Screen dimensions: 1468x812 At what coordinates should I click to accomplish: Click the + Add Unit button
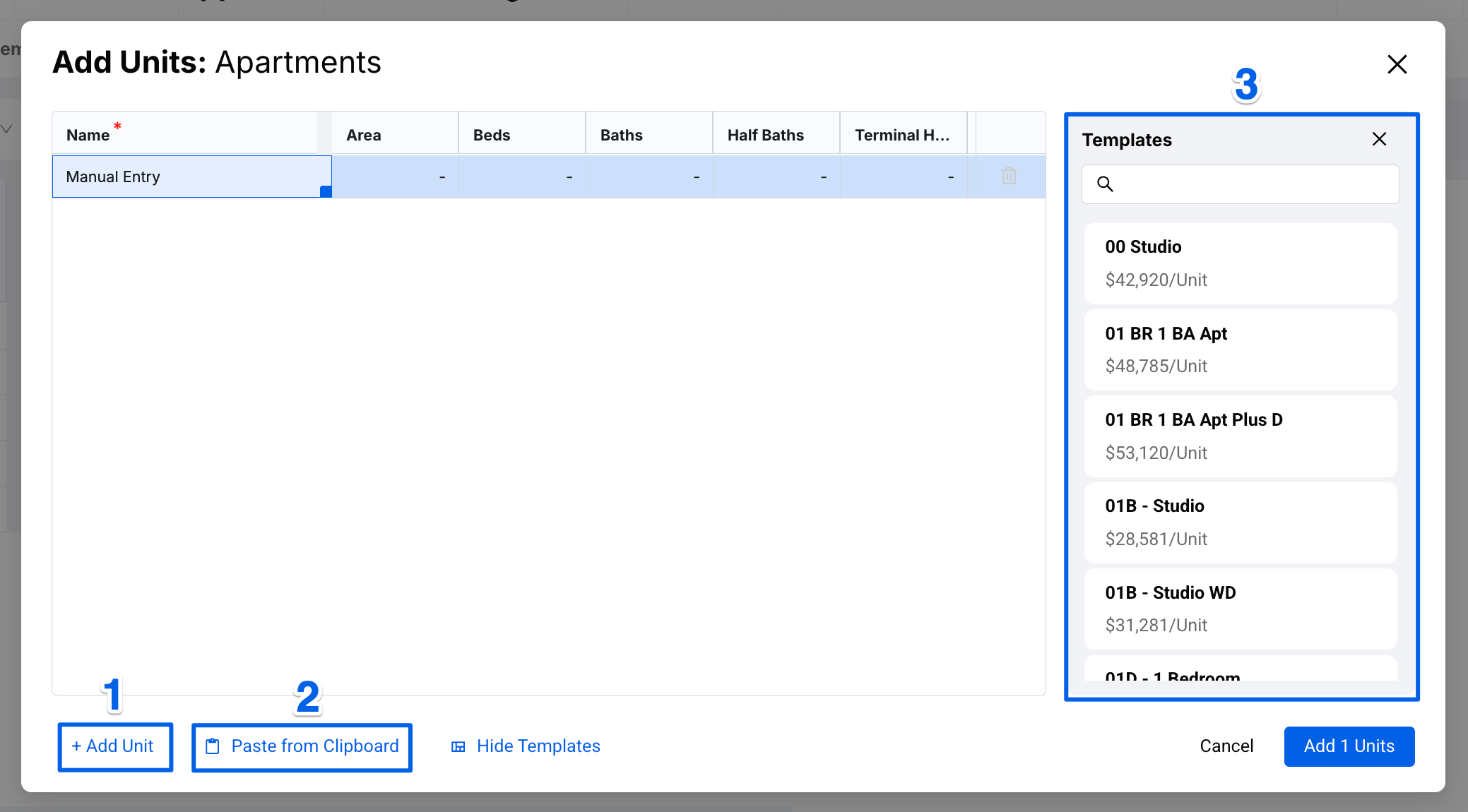click(x=114, y=746)
